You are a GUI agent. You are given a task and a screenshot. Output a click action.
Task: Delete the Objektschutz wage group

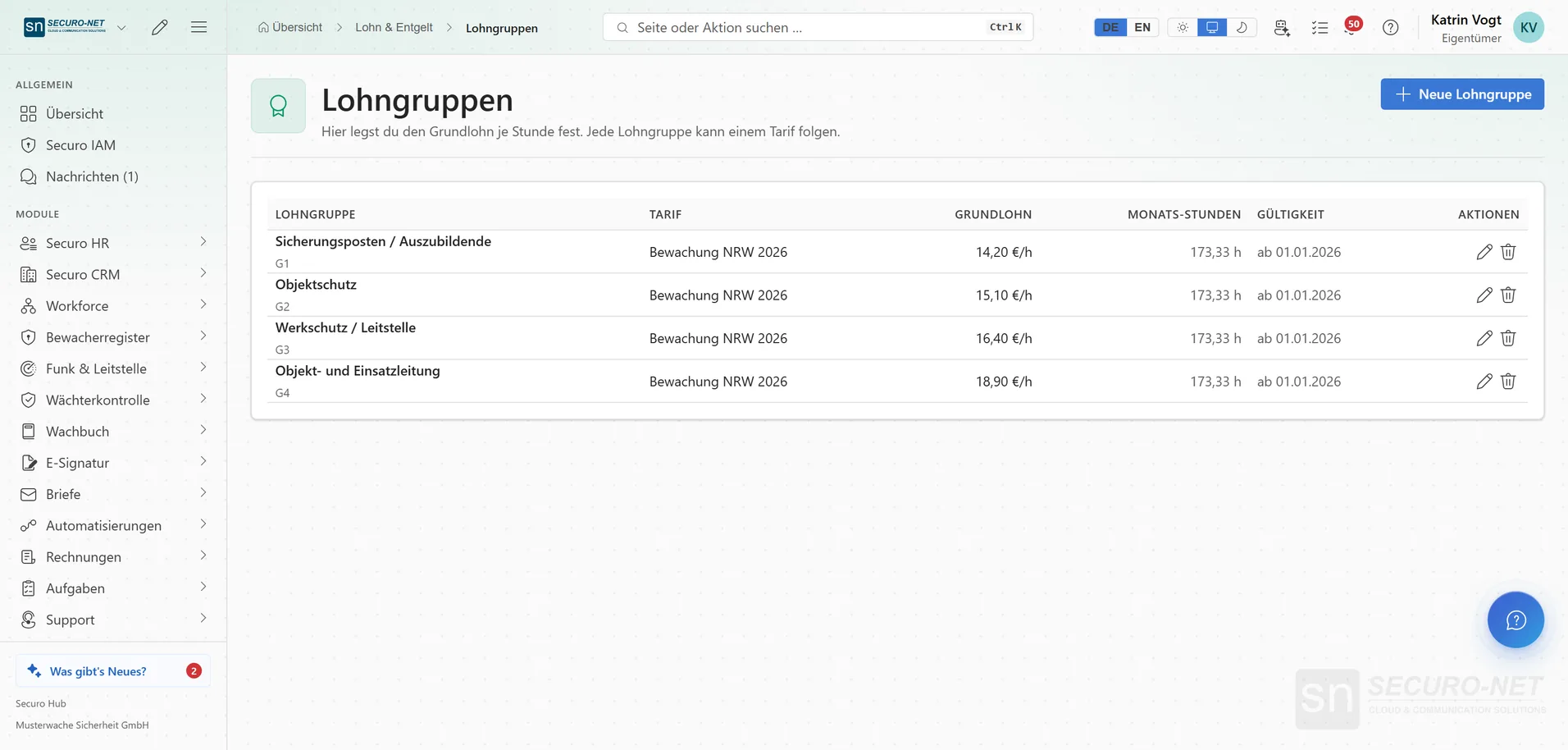[1508, 295]
